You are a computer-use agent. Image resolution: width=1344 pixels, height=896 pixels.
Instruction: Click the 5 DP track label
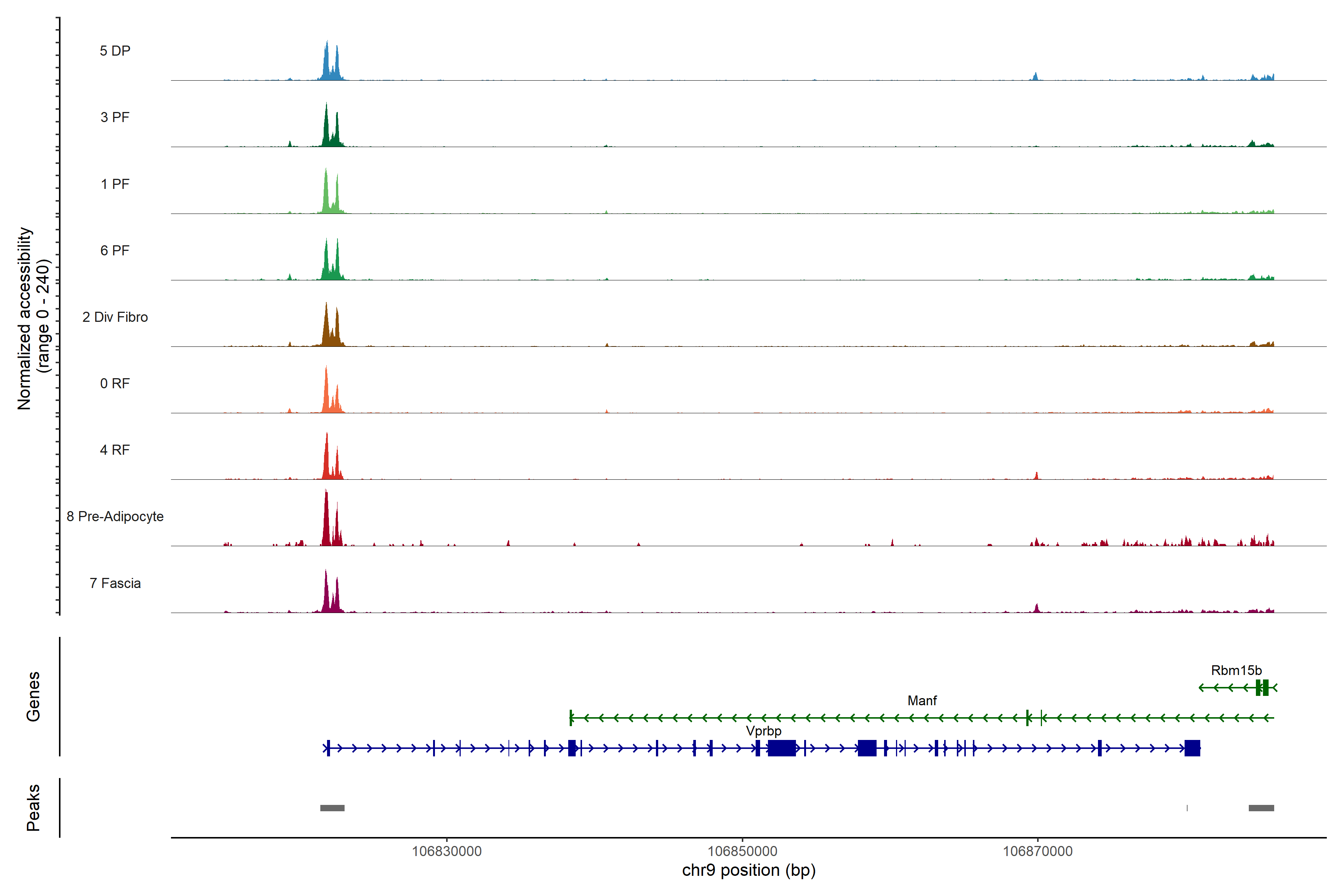[x=115, y=51]
